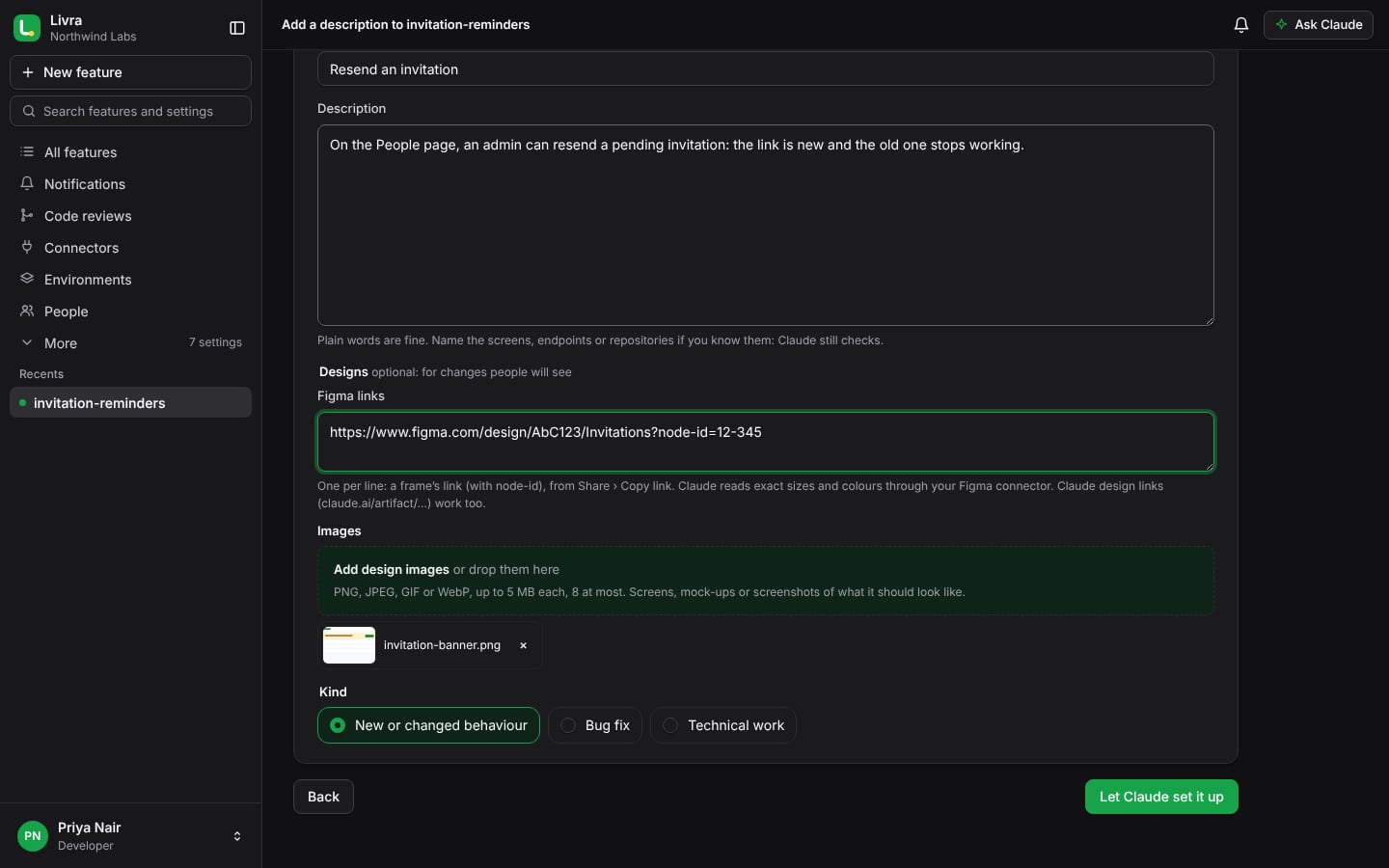Open the Connectors page

130,248
